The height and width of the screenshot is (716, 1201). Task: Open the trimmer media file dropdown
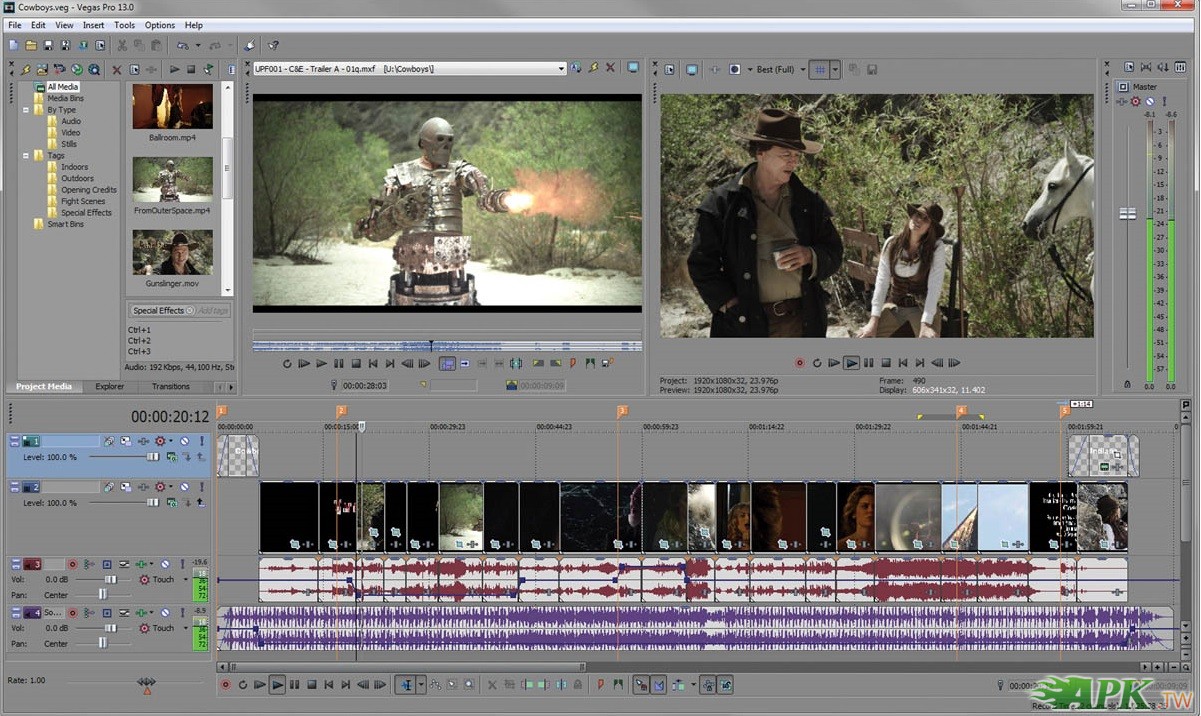coord(560,68)
